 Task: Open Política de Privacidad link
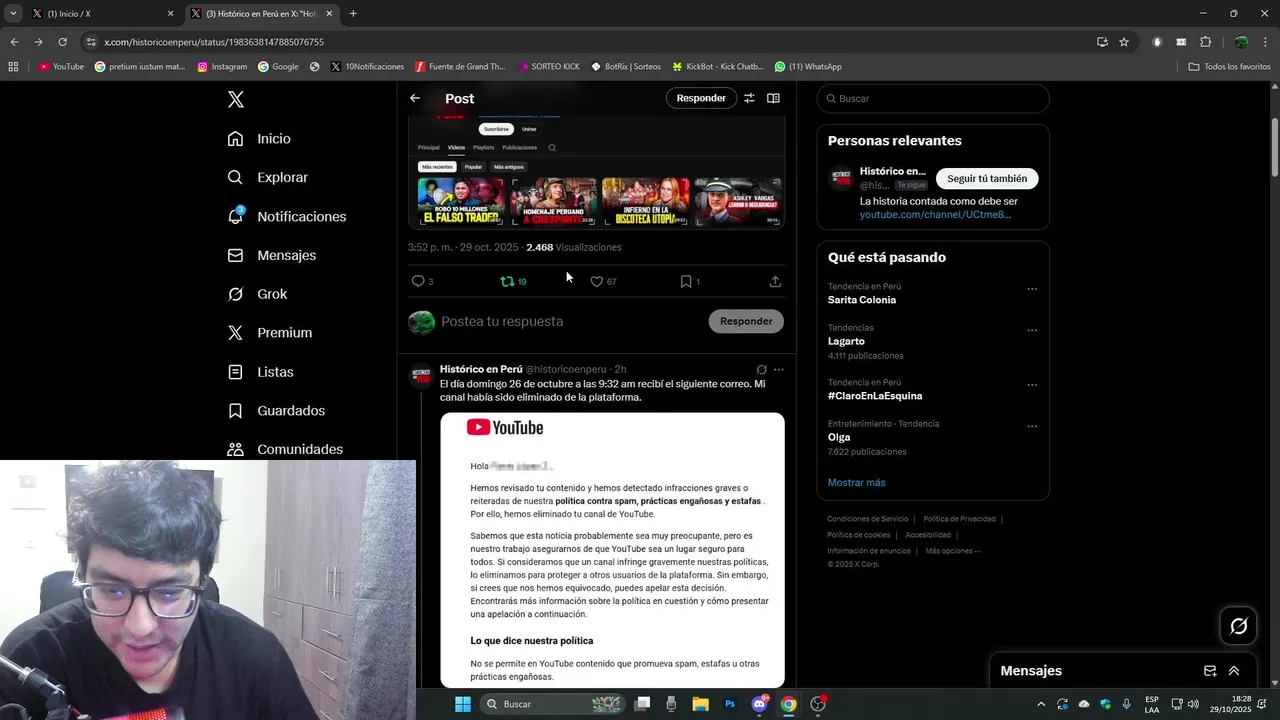point(959,519)
